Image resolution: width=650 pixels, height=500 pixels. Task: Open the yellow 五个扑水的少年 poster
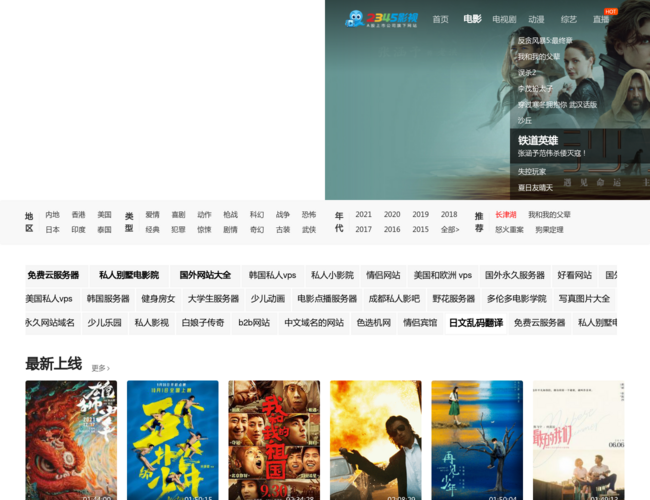(172, 439)
